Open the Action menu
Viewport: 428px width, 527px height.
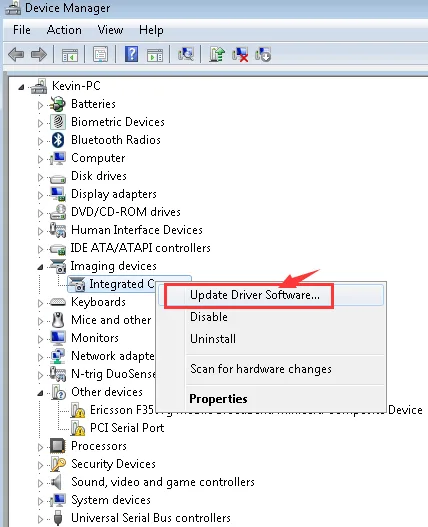64,30
